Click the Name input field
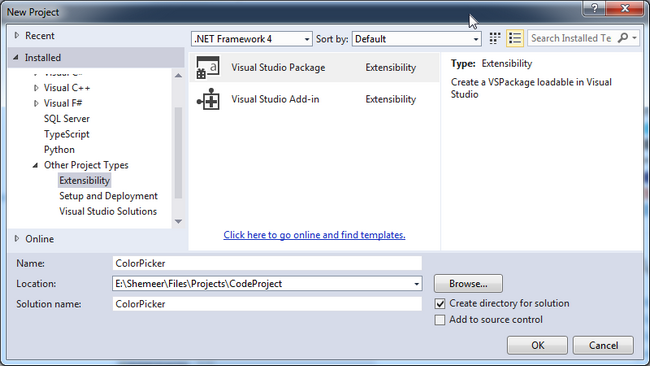The height and width of the screenshot is (366, 650). tap(267, 263)
